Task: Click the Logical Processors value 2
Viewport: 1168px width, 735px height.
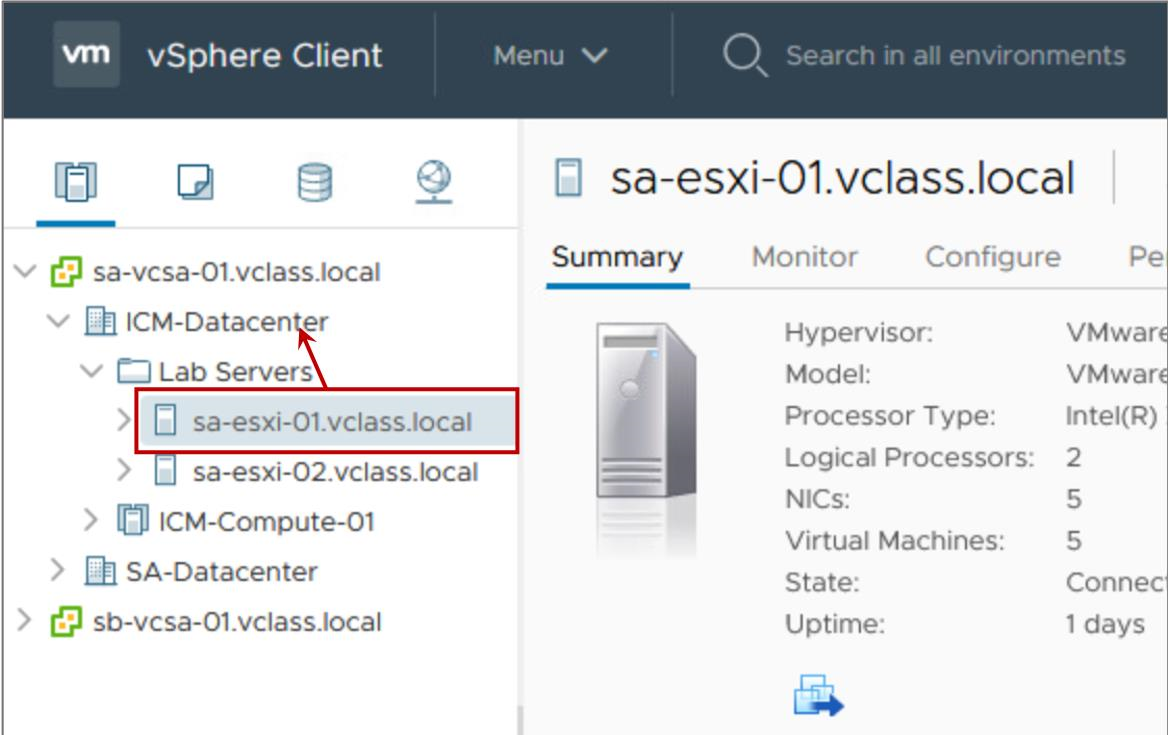Action: click(x=1073, y=457)
